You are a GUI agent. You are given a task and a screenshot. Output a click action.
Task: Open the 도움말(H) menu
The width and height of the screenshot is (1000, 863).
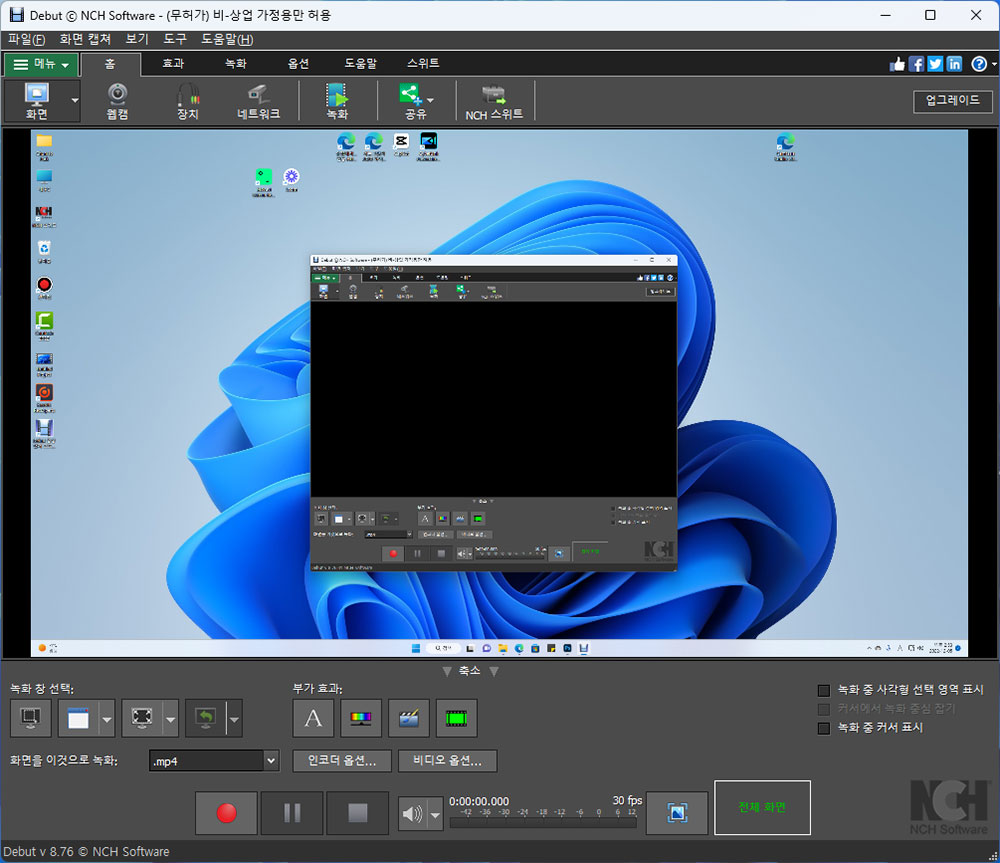click(227, 40)
